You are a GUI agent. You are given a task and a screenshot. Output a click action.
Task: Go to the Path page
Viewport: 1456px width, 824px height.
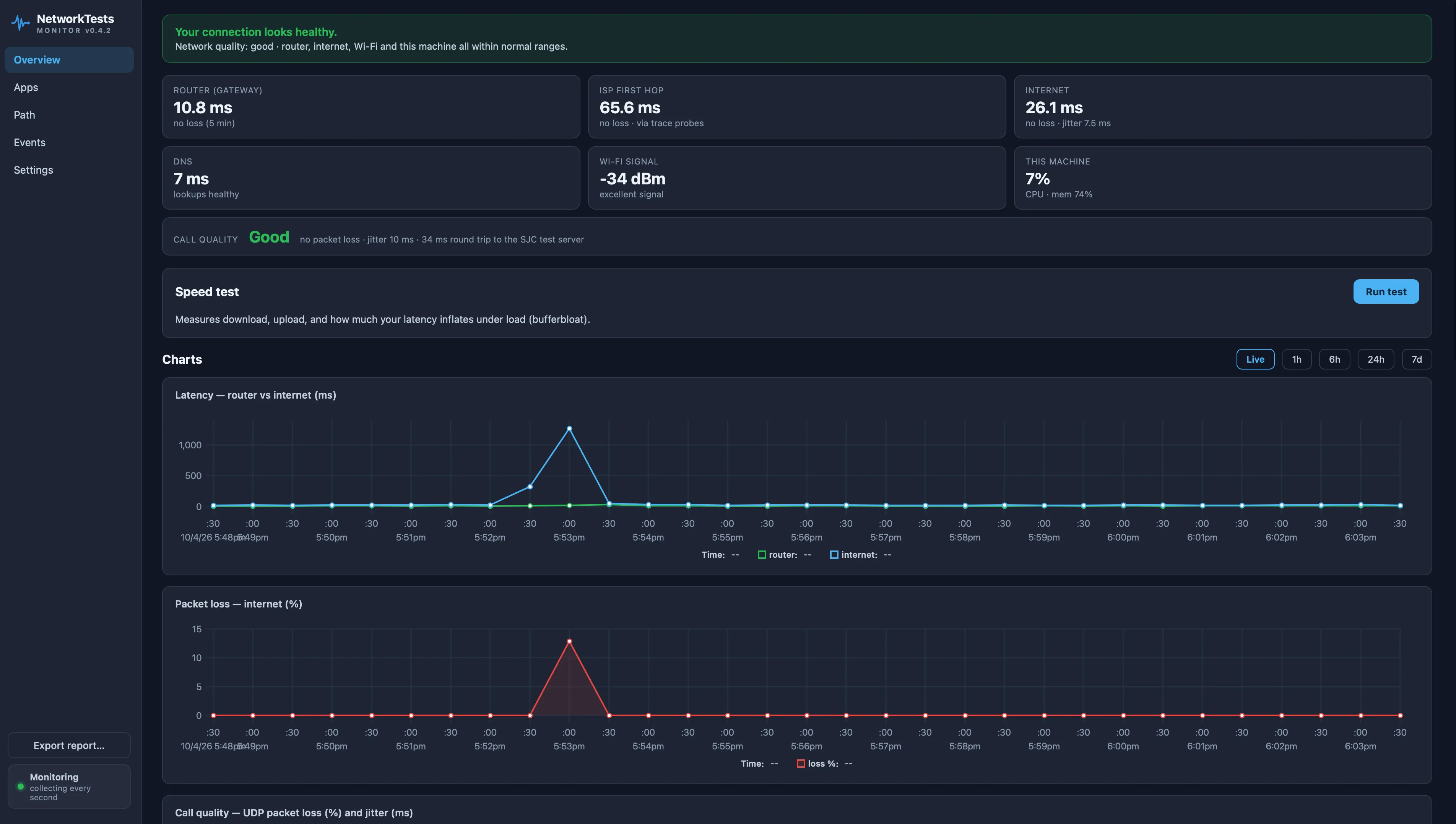[x=69, y=115]
